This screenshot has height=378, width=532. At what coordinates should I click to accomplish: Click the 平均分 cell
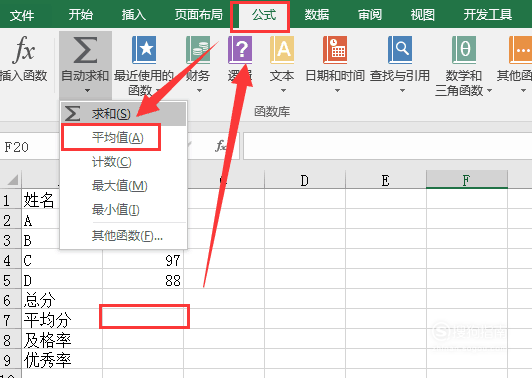(x=62, y=320)
